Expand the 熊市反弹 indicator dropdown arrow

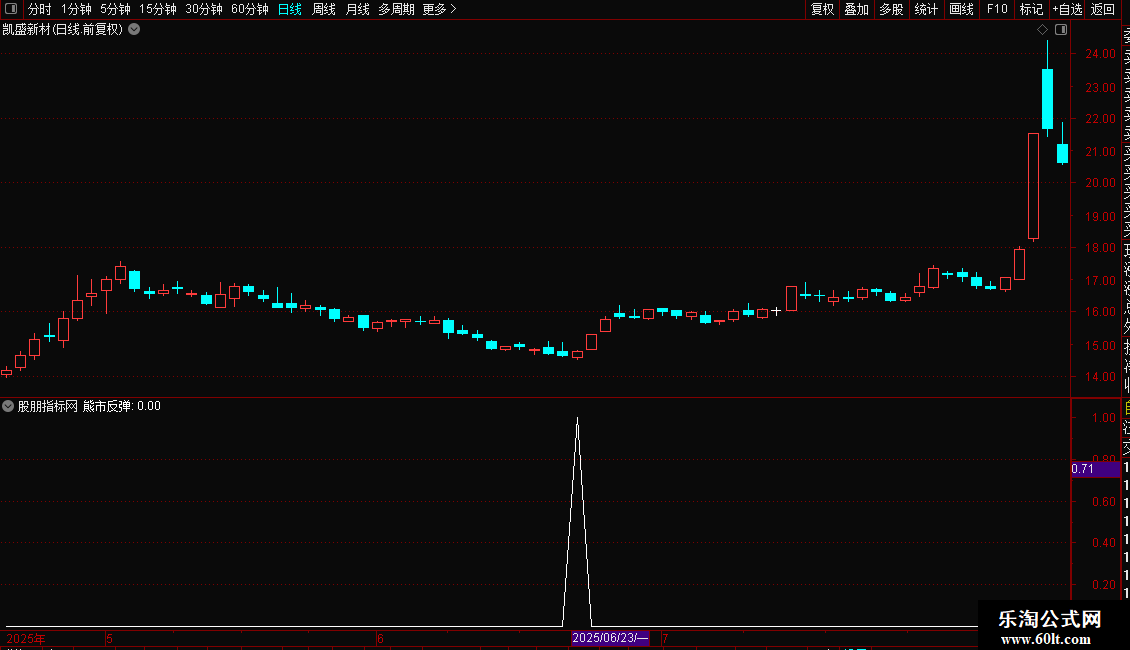coord(8,406)
